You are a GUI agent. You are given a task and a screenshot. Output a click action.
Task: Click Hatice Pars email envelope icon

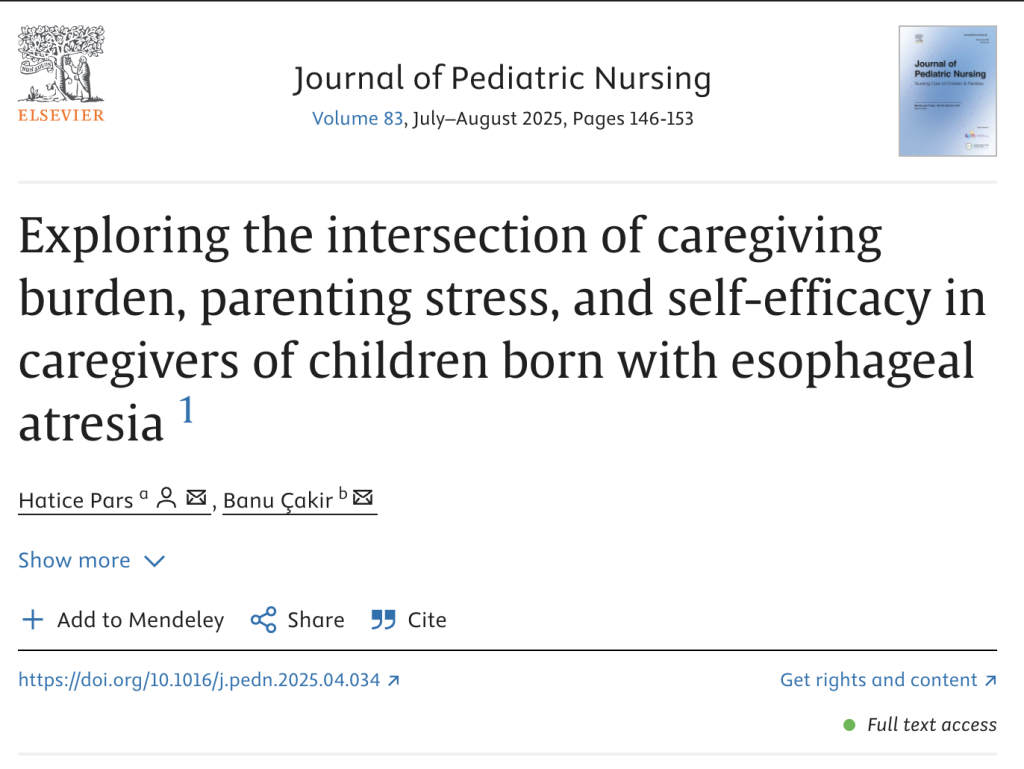point(196,497)
